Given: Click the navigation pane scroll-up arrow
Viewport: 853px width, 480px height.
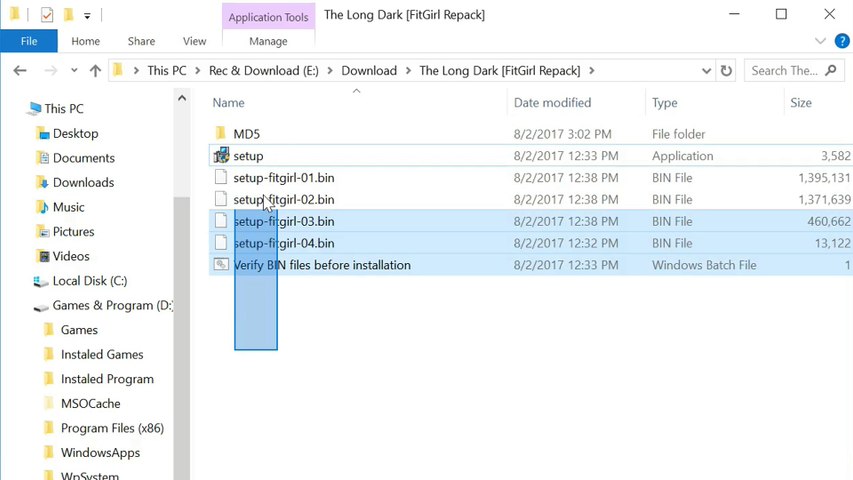Looking at the screenshot, I should 182,98.
